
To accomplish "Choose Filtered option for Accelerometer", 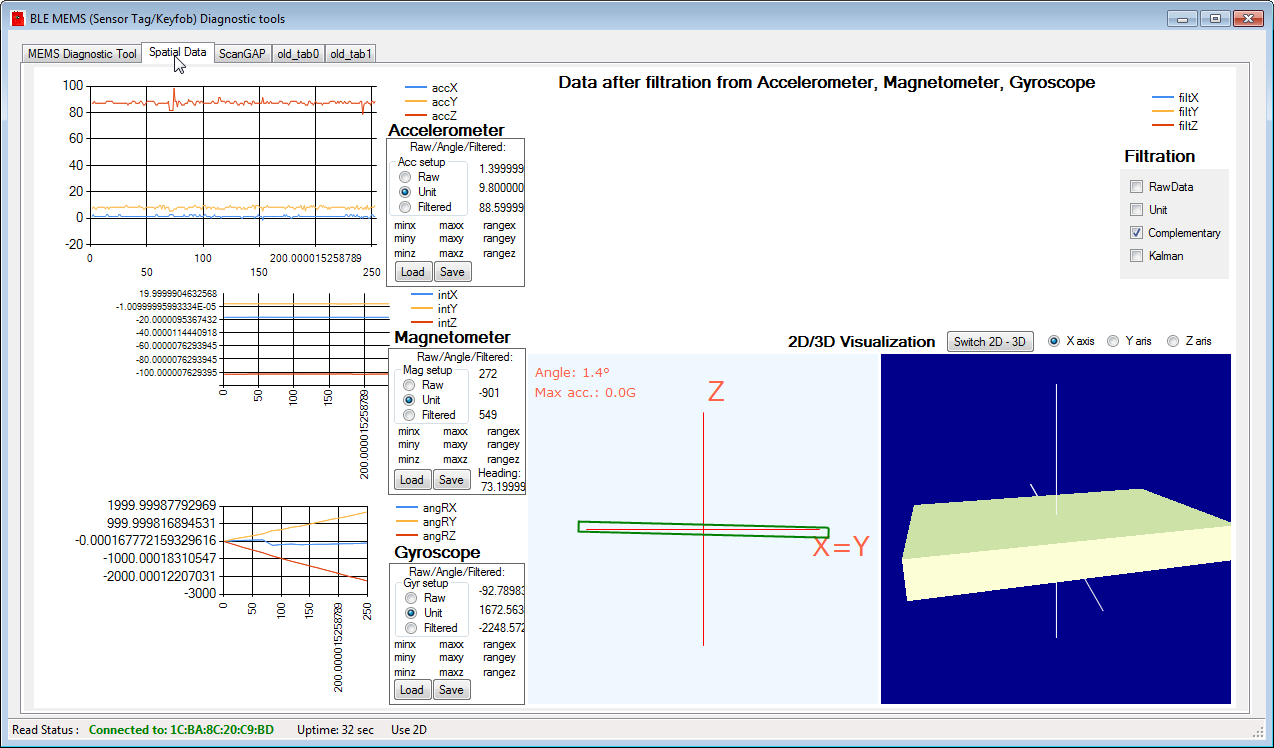I will tap(405, 207).
